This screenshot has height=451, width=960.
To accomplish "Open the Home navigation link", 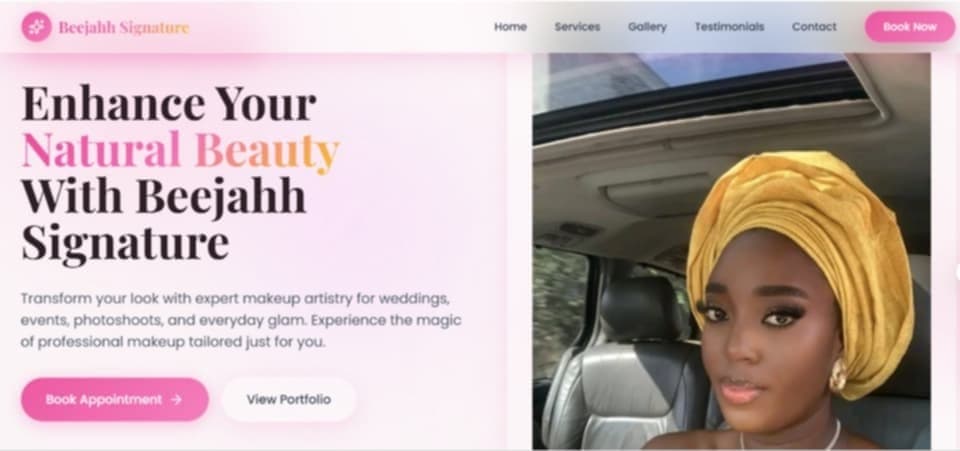I will [x=510, y=27].
